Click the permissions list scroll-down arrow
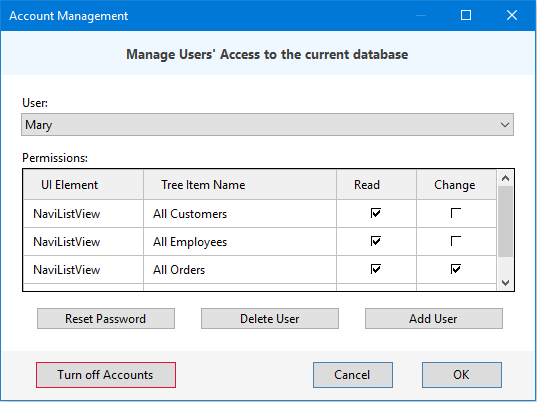The width and height of the screenshot is (537, 402). [505, 282]
